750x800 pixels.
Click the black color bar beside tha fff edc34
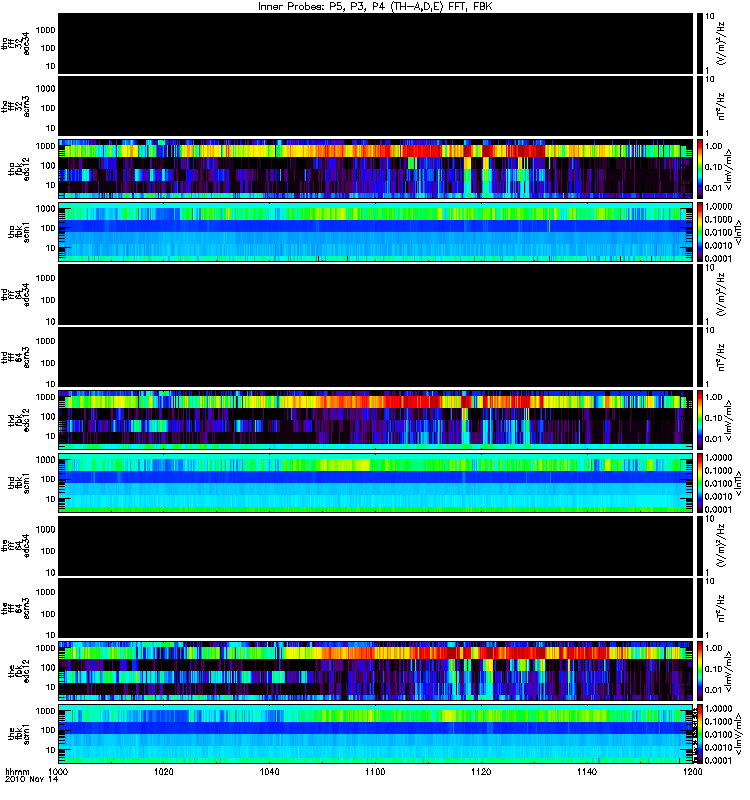(699, 43)
